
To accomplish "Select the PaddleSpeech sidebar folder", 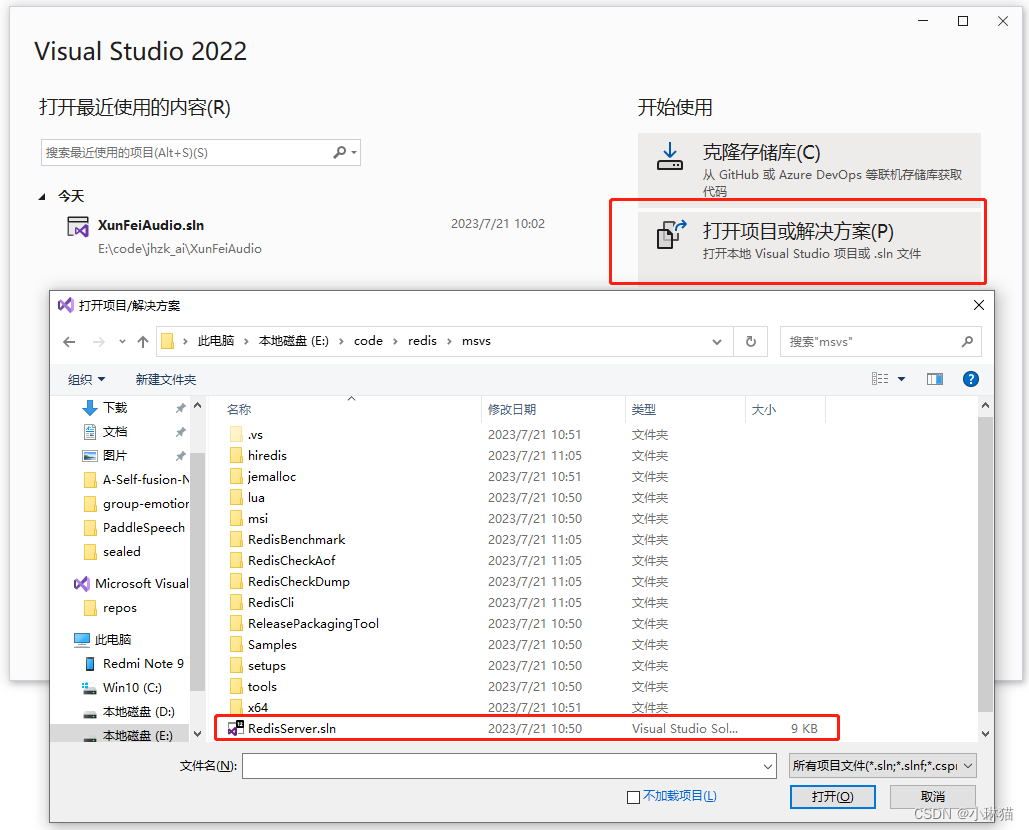I will (x=135, y=528).
